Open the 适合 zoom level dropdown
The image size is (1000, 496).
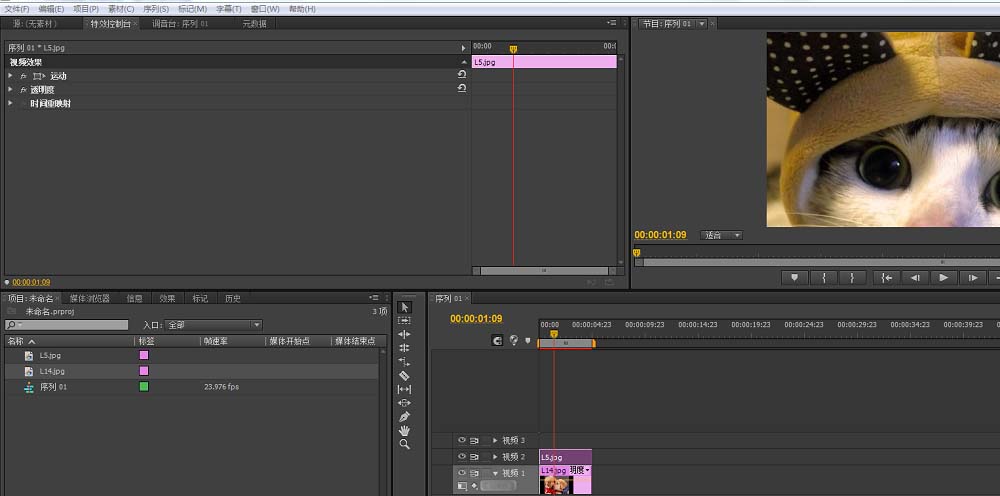pos(721,235)
